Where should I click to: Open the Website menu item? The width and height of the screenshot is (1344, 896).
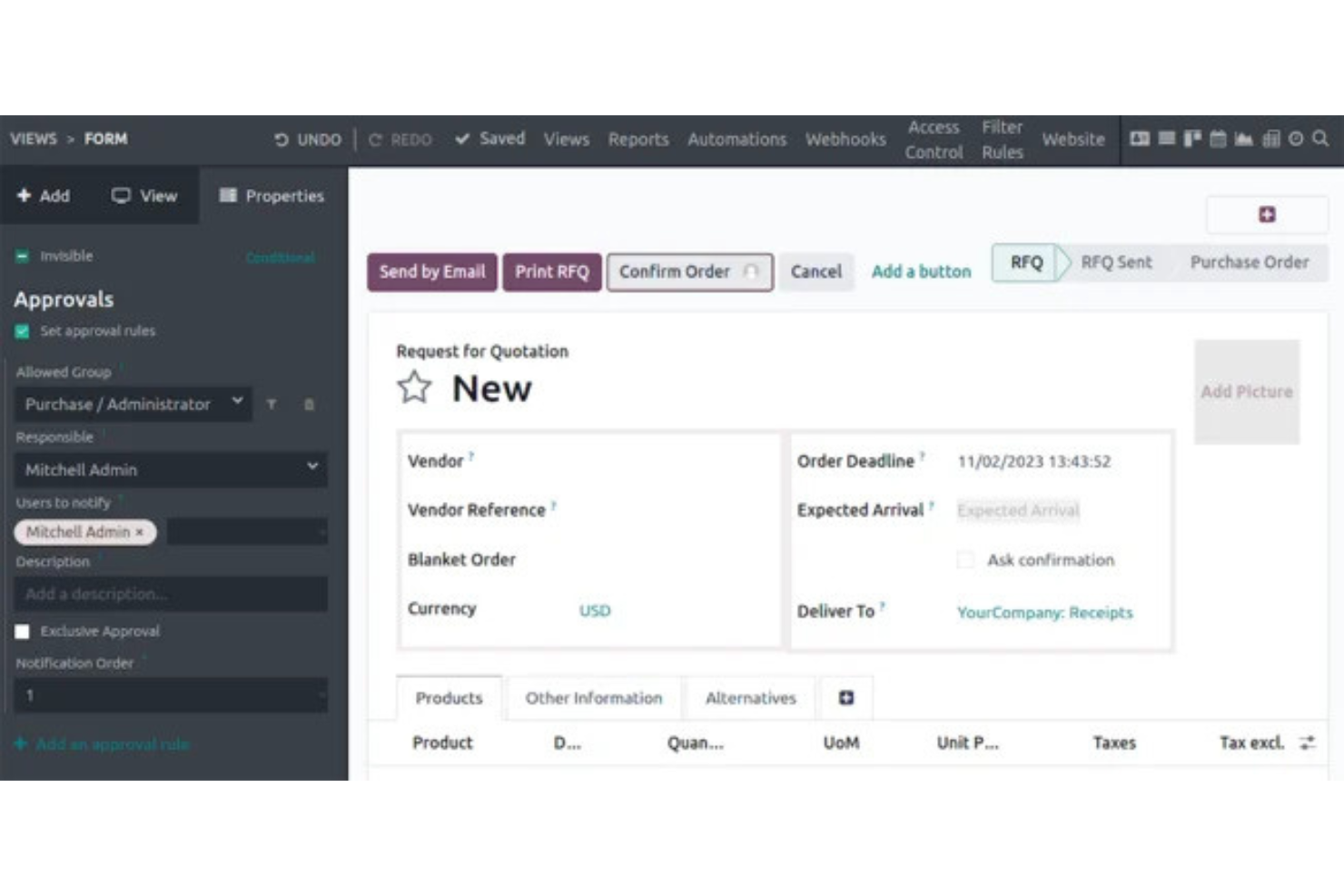click(x=1073, y=139)
